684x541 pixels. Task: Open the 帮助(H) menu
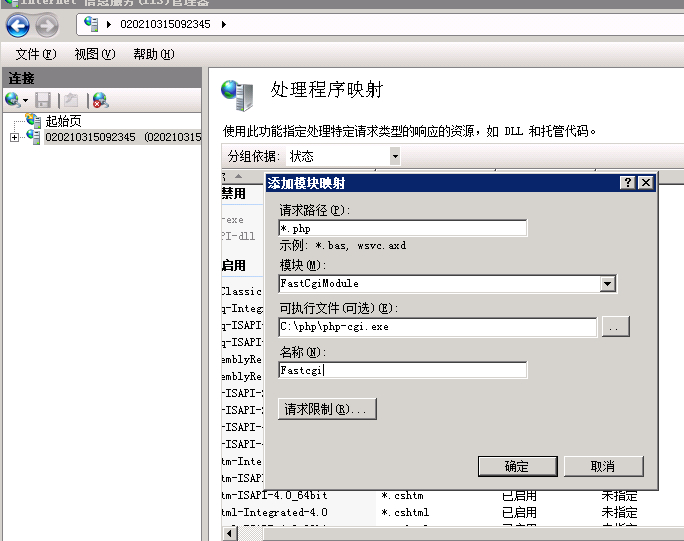pyautogui.click(x=154, y=54)
